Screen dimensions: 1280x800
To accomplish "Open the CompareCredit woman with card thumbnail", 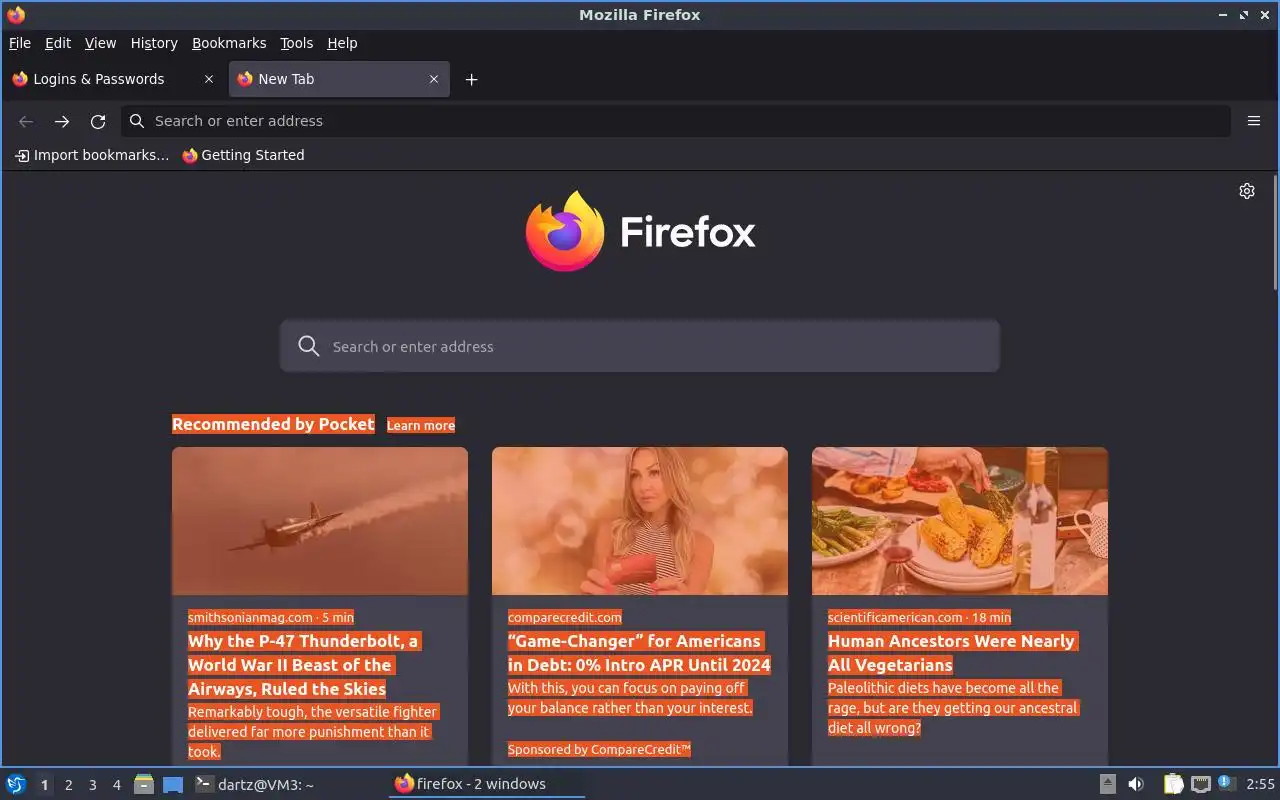I will pyautogui.click(x=640, y=521).
